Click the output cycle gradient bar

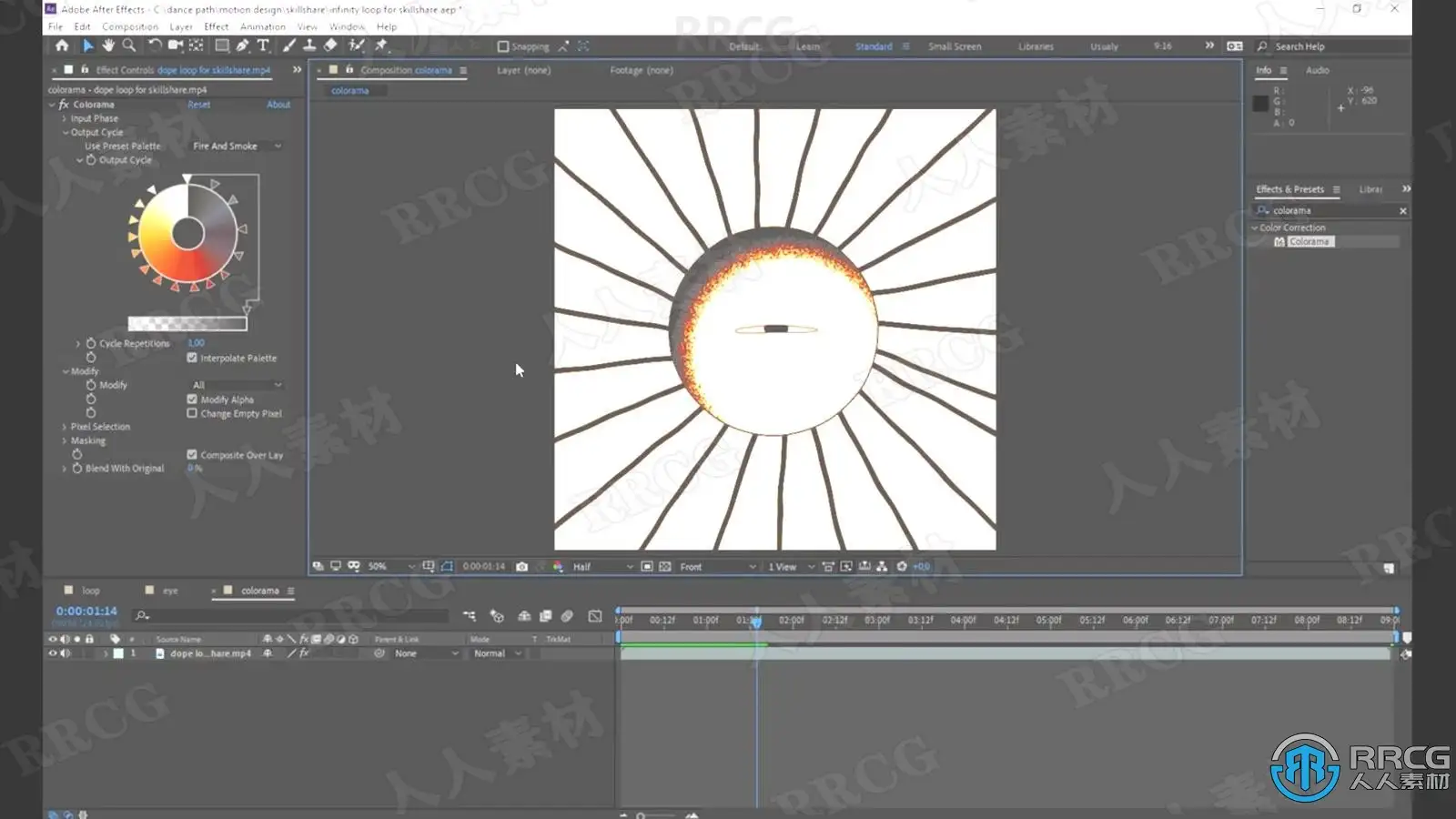click(187, 323)
